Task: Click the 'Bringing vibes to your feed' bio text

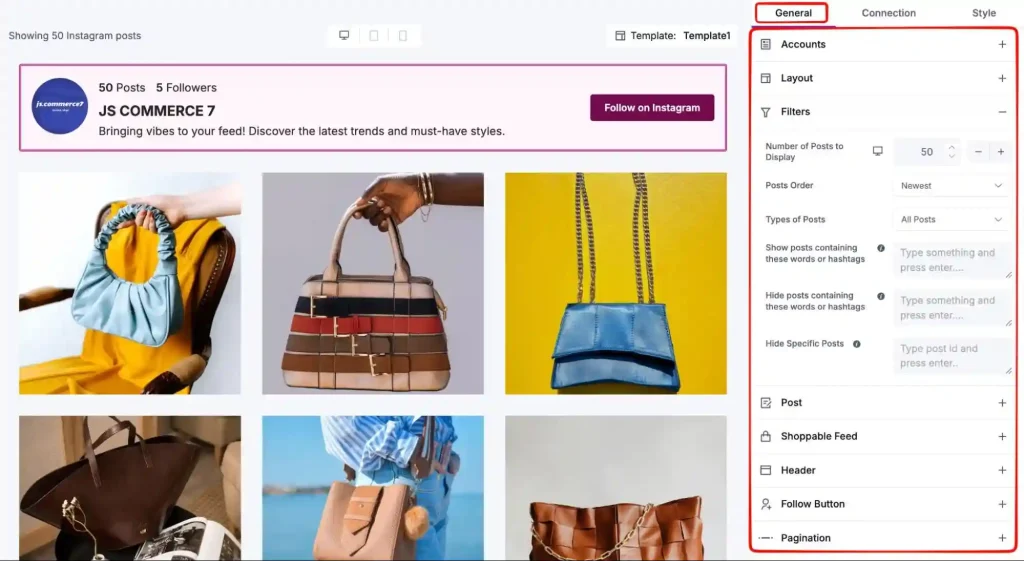Action: pyautogui.click(x=302, y=131)
